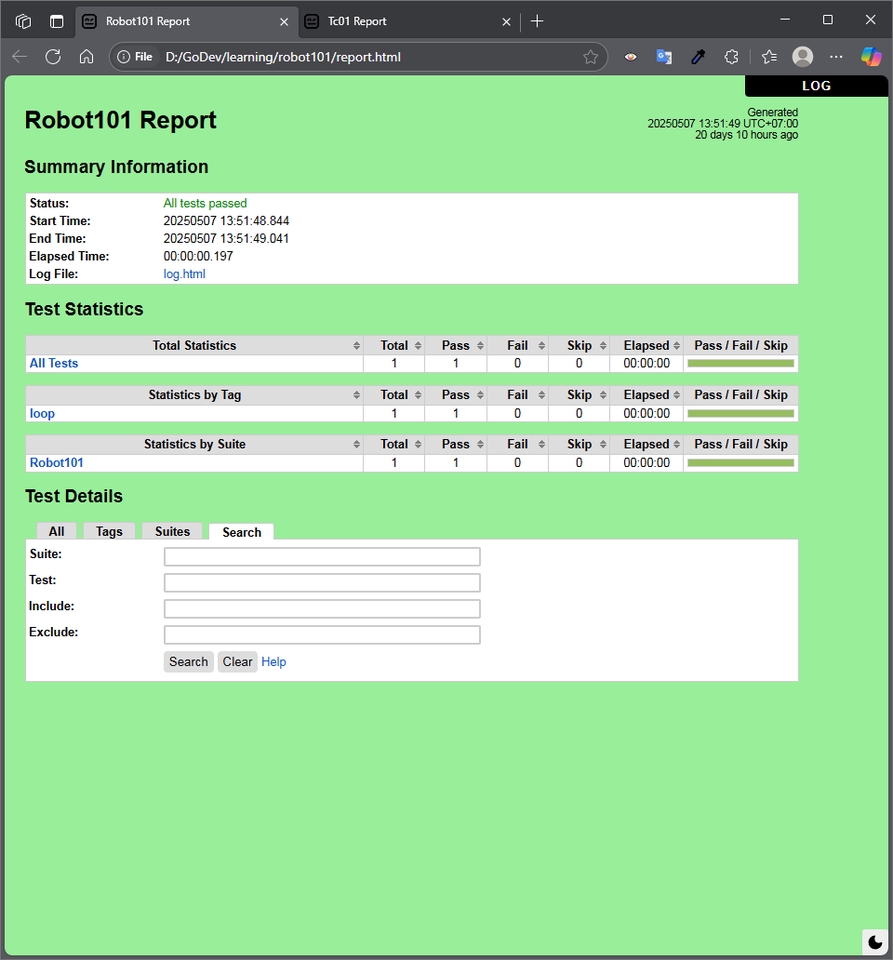Open the log.html link
This screenshot has width=893, height=960.
pos(184,274)
